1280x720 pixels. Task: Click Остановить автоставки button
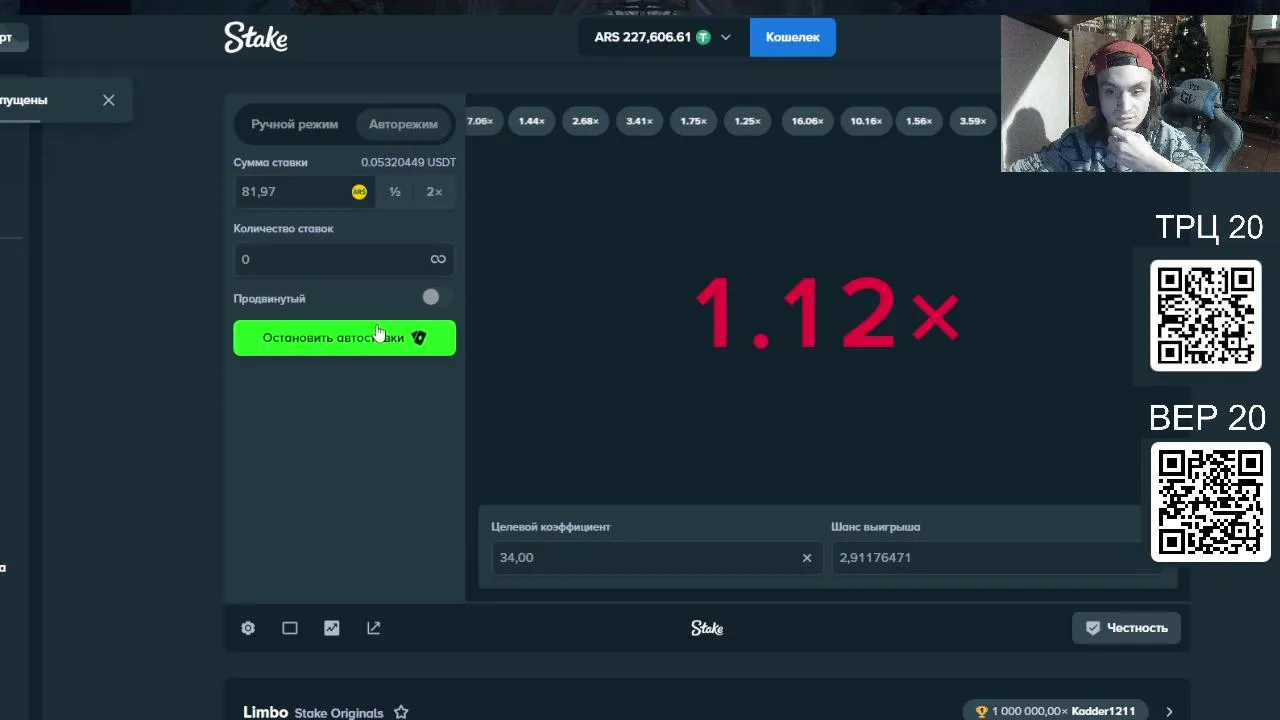point(344,338)
